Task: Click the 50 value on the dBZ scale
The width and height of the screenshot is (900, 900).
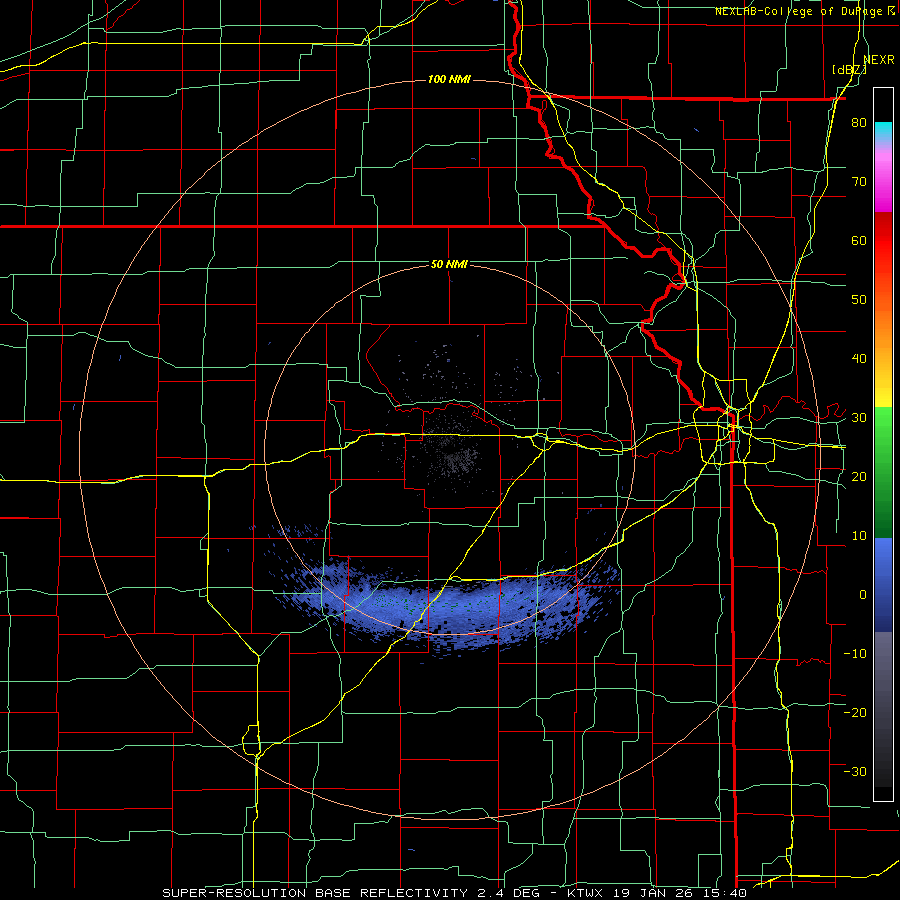Action: click(859, 300)
